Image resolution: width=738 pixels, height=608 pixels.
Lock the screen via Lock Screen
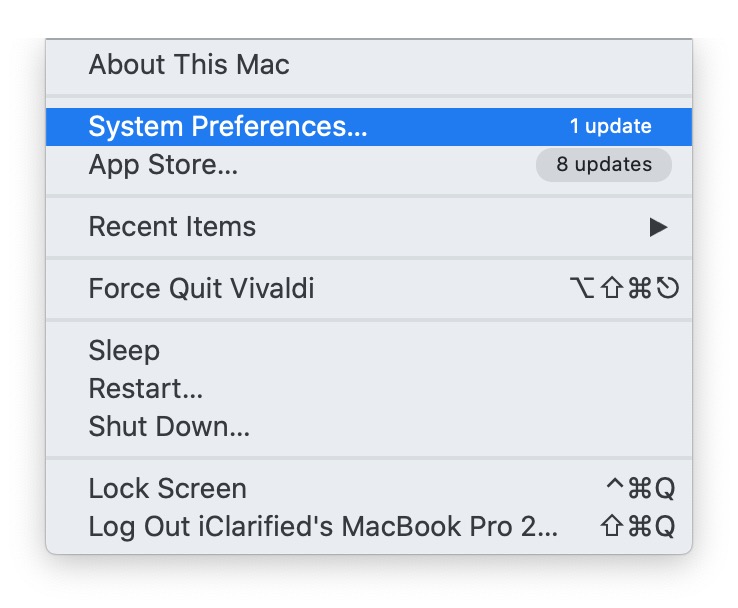click(x=167, y=489)
